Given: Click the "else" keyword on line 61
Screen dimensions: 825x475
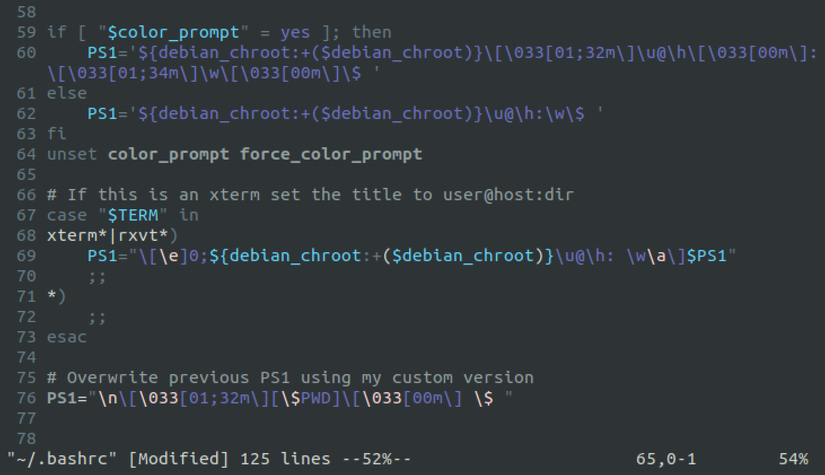Looking at the screenshot, I should click(x=66, y=93).
